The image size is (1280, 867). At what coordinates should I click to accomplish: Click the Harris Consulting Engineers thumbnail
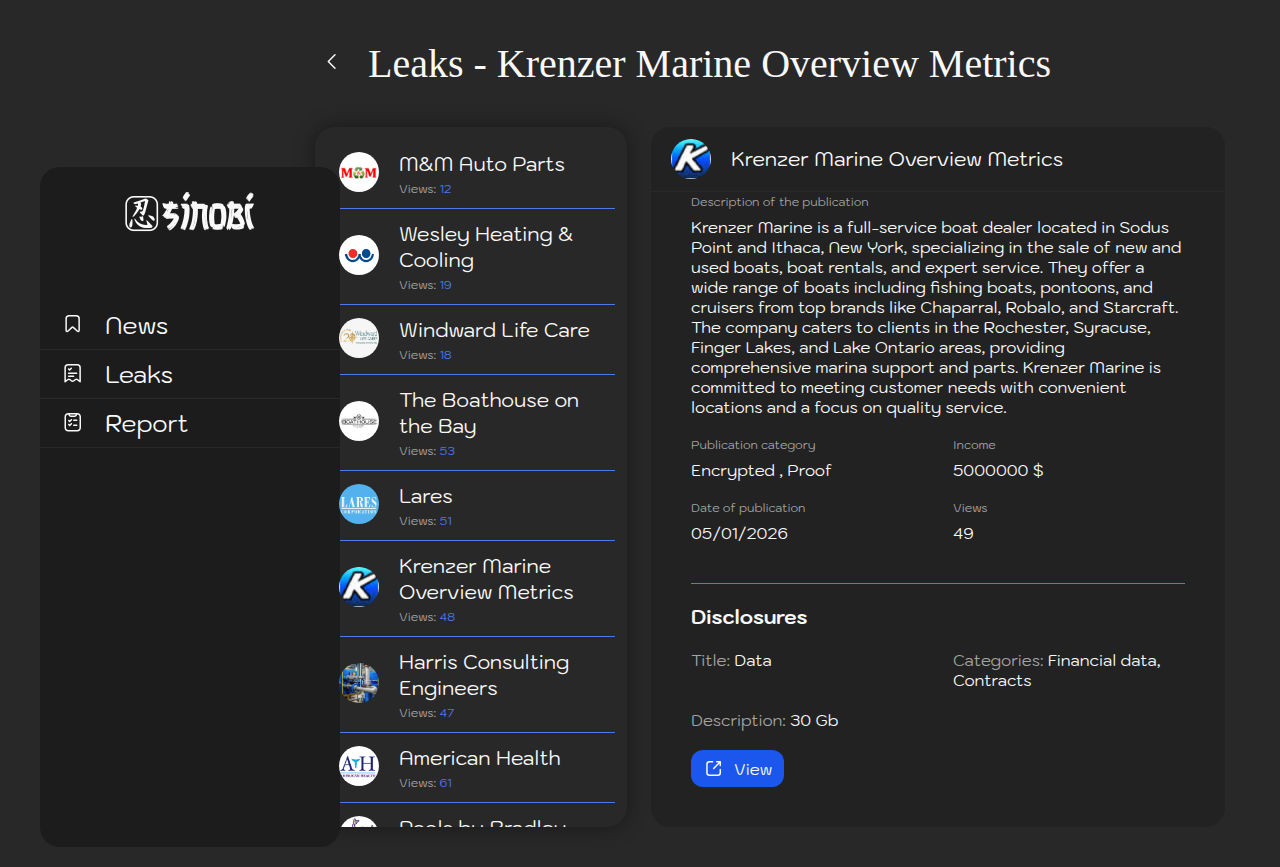pyautogui.click(x=359, y=683)
